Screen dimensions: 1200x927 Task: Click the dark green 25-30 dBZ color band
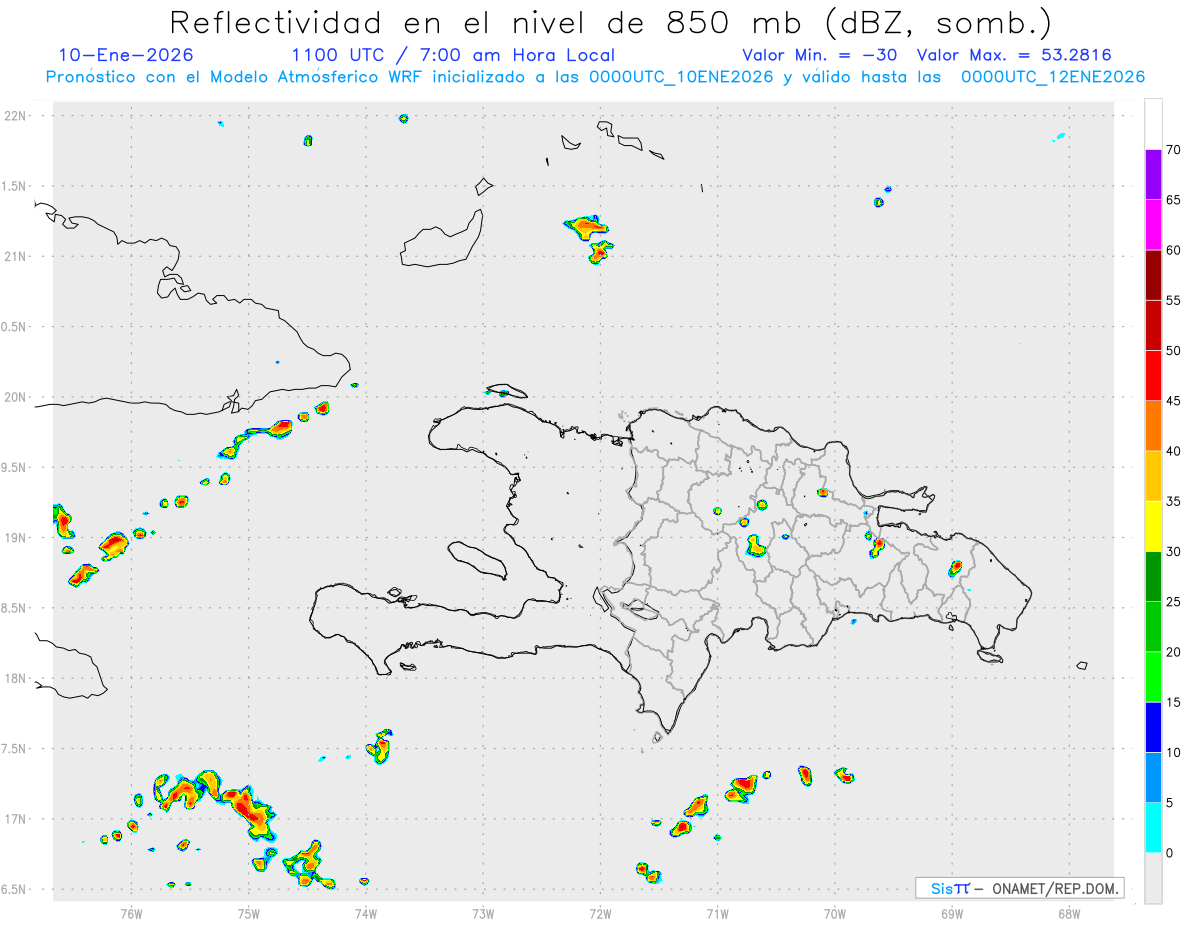[1153, 577]
